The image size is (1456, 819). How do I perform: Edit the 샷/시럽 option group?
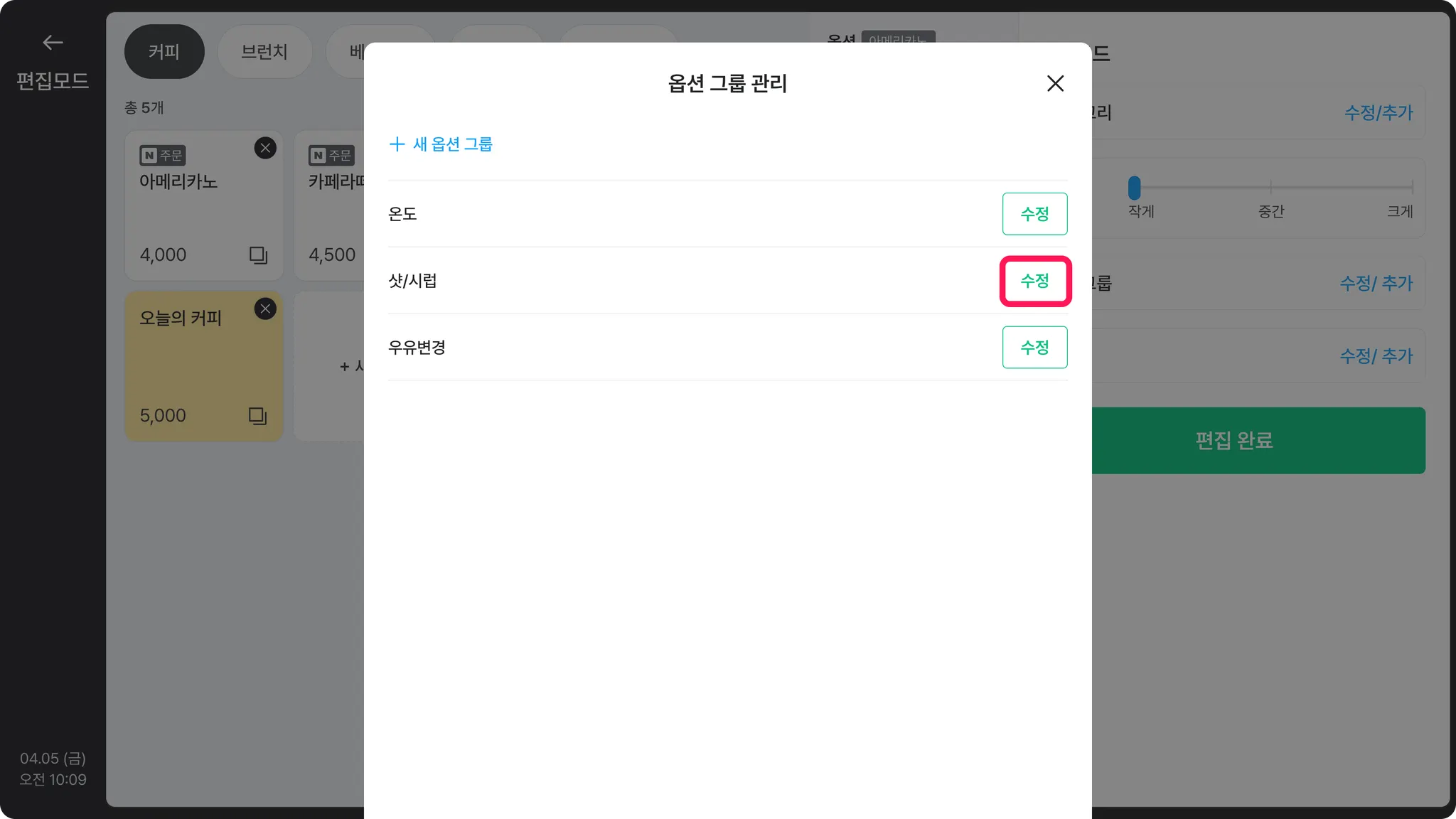1034,281
